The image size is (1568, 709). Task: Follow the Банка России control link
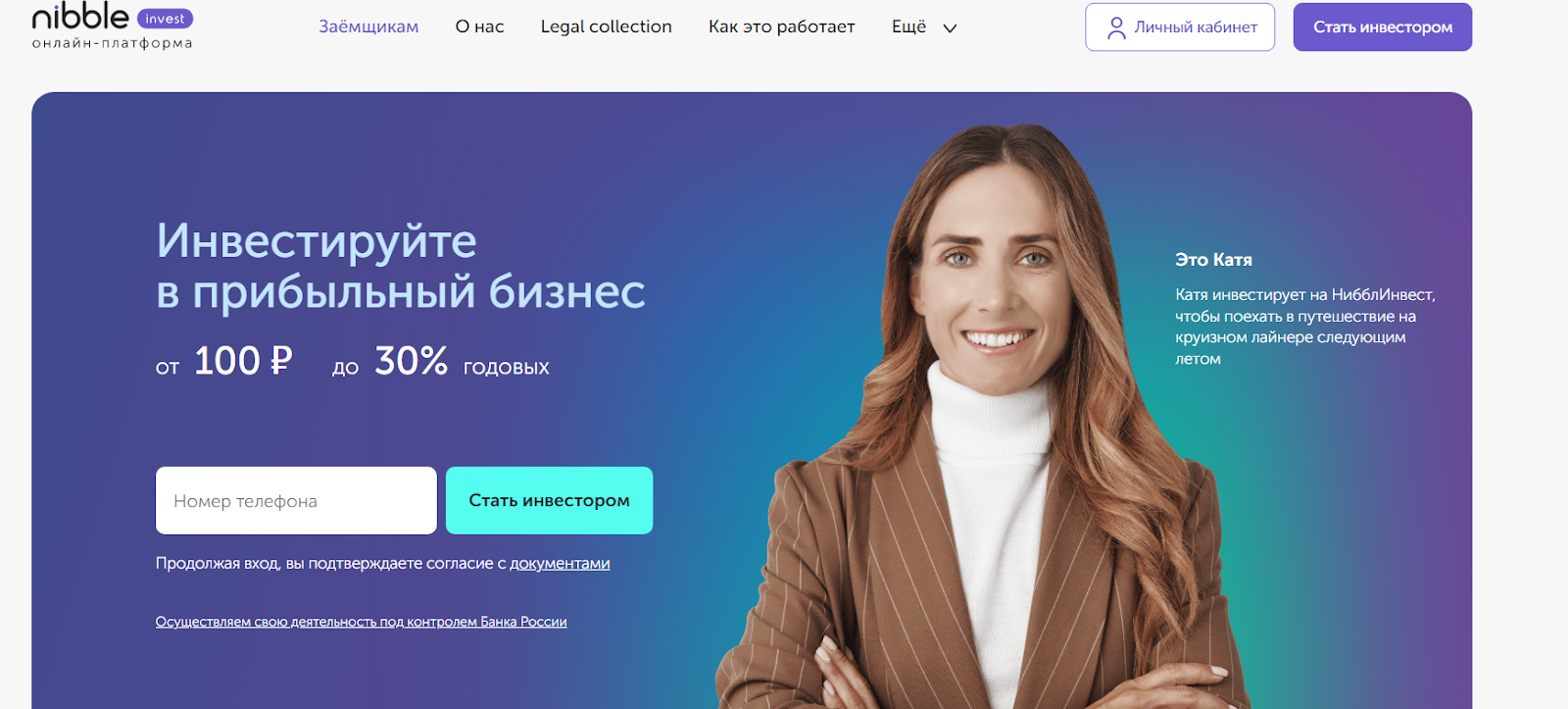[361, 622]
